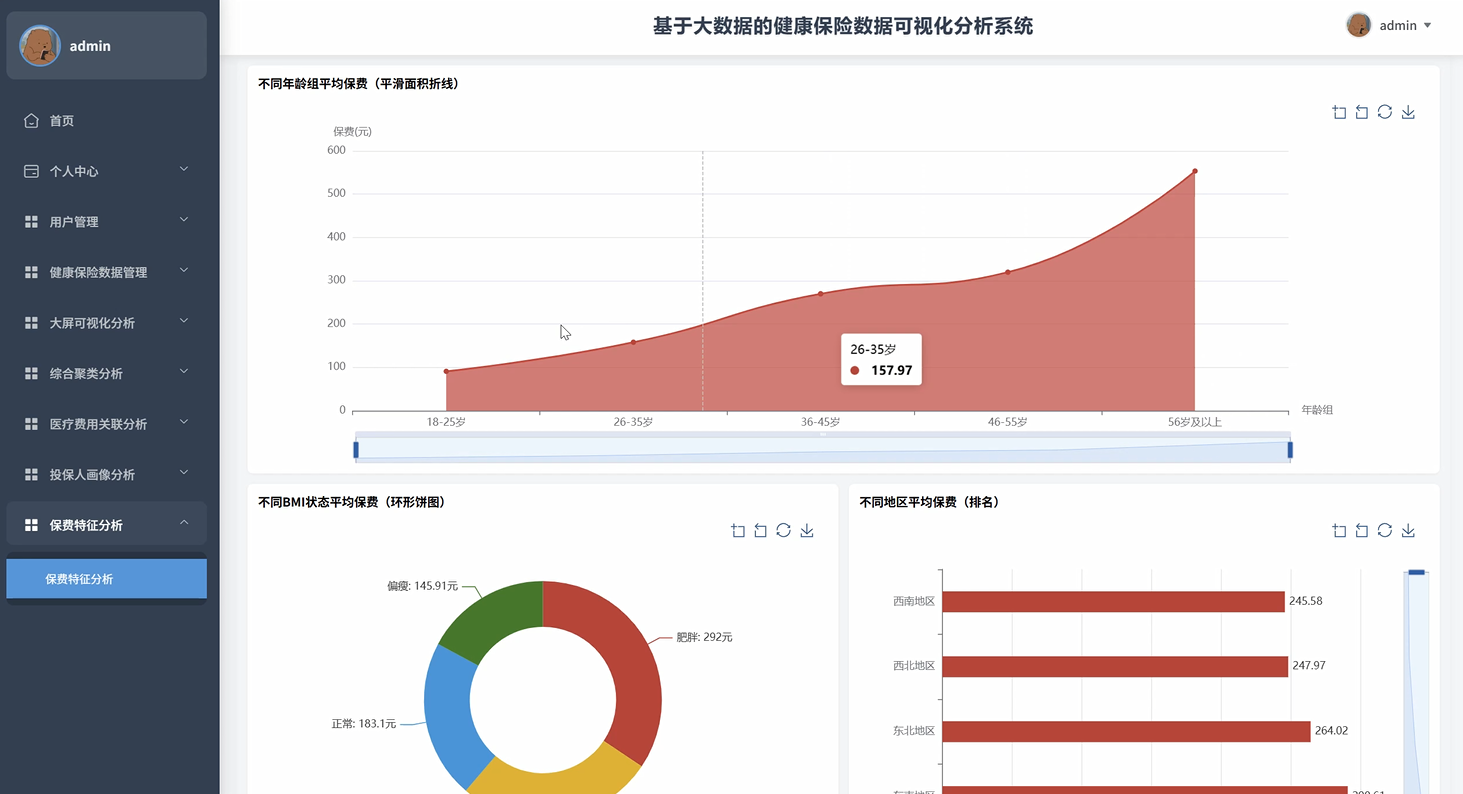Click the 大屏可视化分析 grid icon
This screenshot has width=1463, height=794.
[x=31, y=323]
